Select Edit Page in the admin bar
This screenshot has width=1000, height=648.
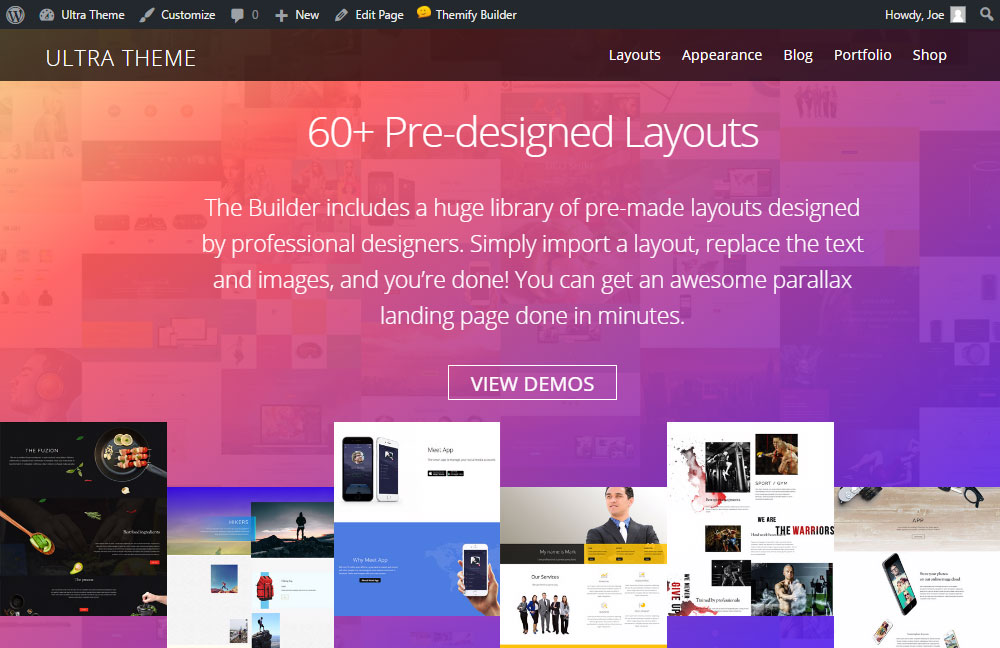pyautogui.click(x=379, y=15)
